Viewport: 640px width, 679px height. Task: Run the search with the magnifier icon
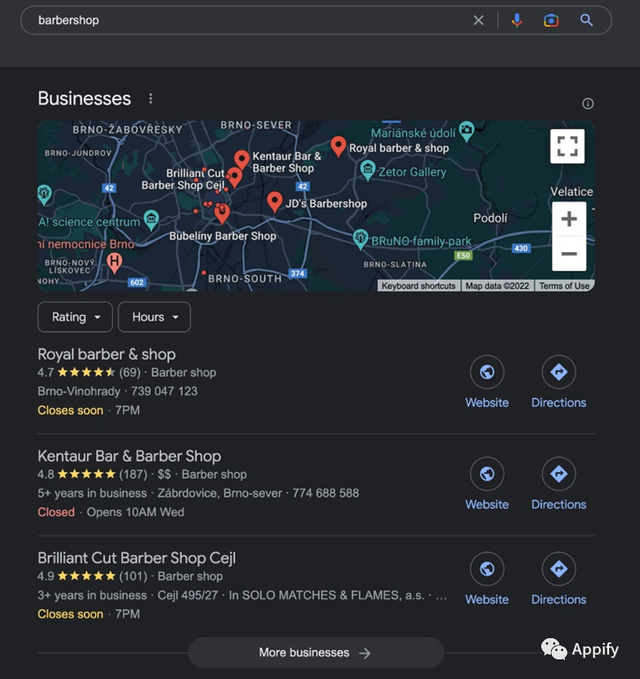coord(586,20)
